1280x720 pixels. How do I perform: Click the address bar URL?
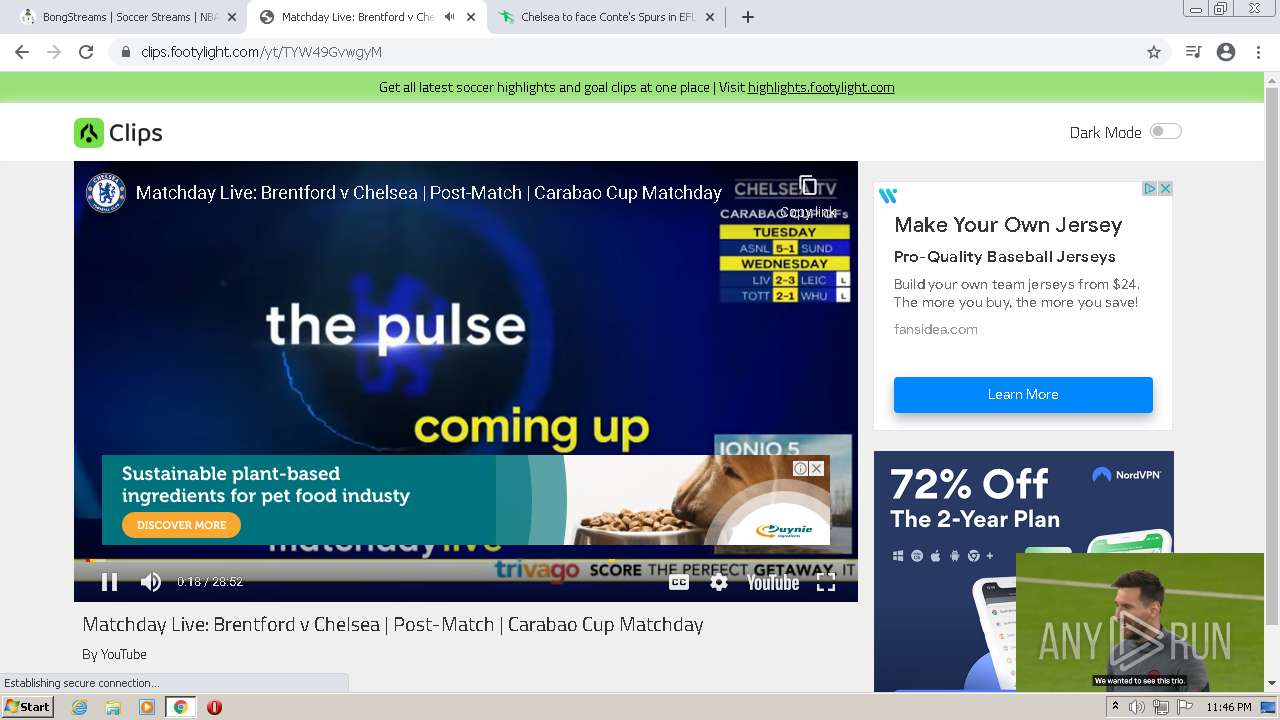pos(261,52)
